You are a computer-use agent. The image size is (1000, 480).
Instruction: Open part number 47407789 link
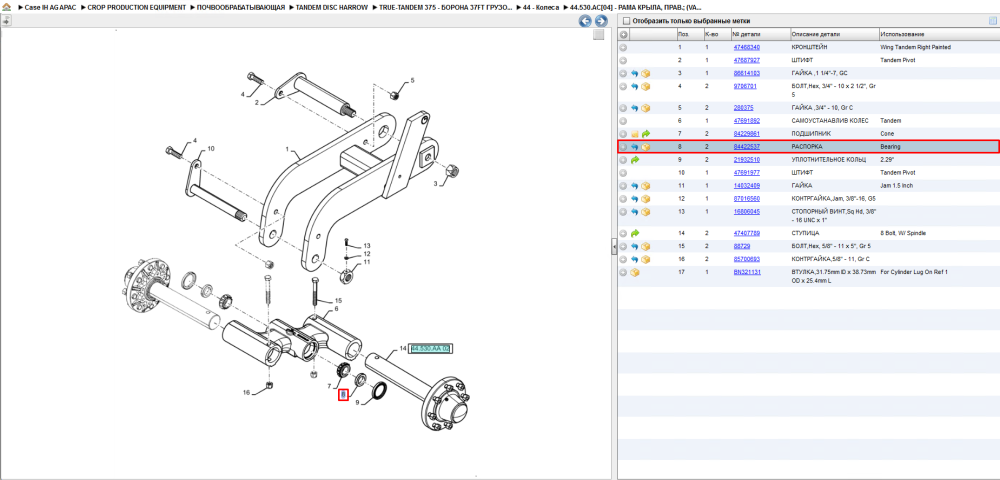pos(746,233)
